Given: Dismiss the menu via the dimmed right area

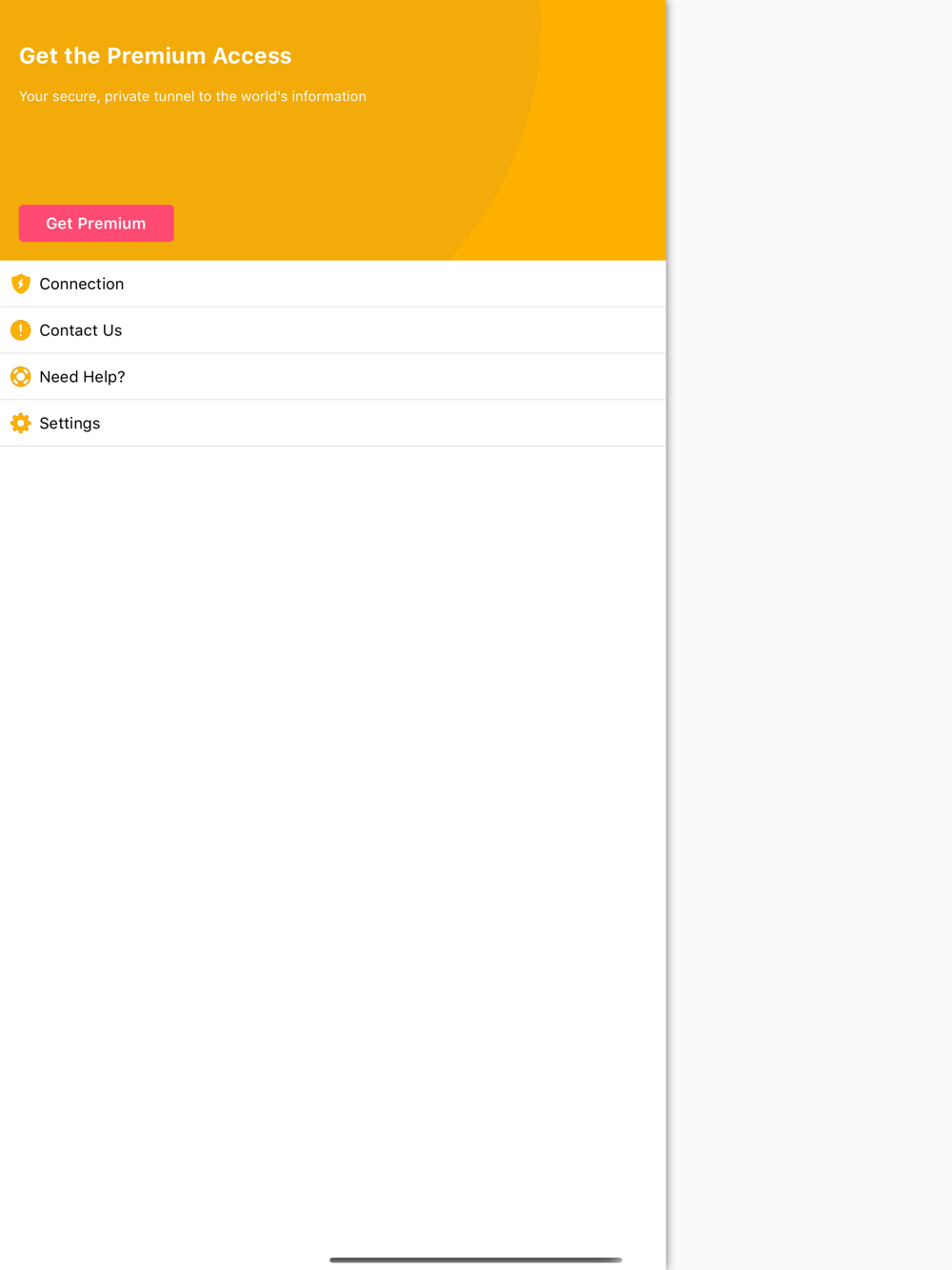Looking at the screenshot, I should 809,635.
